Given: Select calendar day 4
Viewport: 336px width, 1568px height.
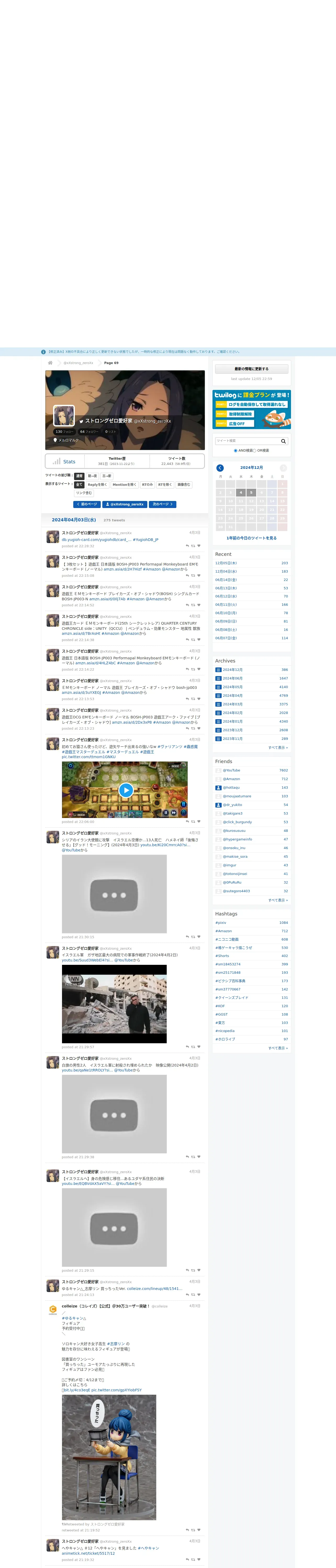Looking at the screenshot, I should [x=240, y=492].
